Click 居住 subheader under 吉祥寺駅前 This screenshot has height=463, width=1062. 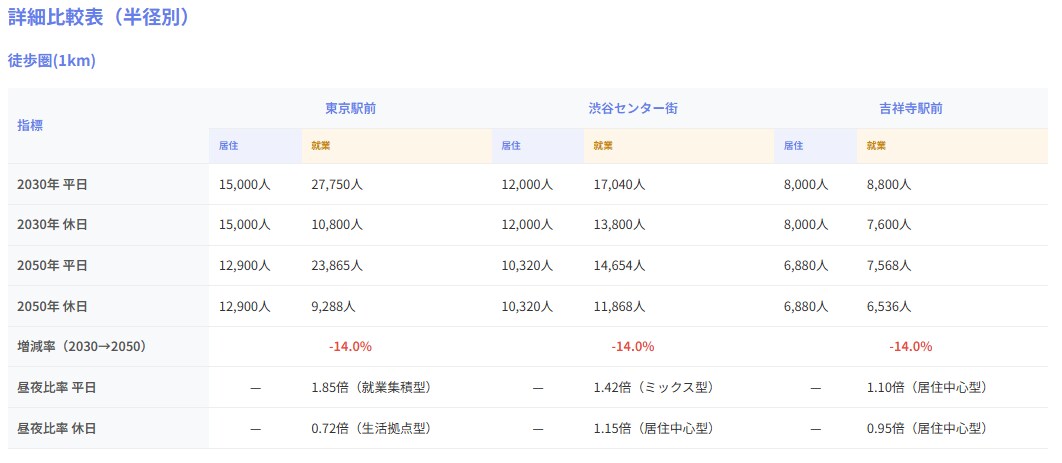point(793,146)
